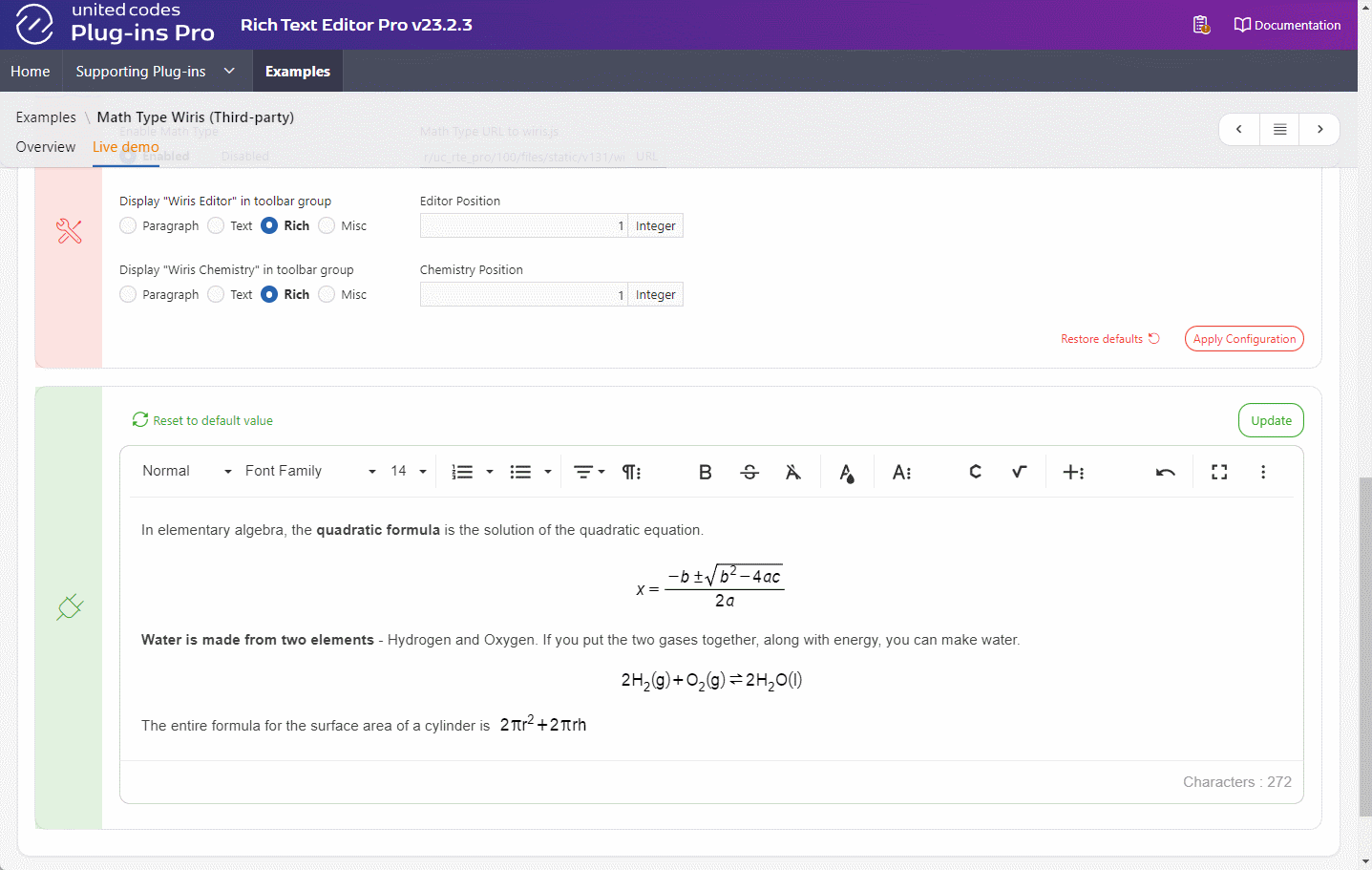Expand numbered list style options
Image resolution: width=1372 pixels, height=870 pixels.
coord(490,472)
